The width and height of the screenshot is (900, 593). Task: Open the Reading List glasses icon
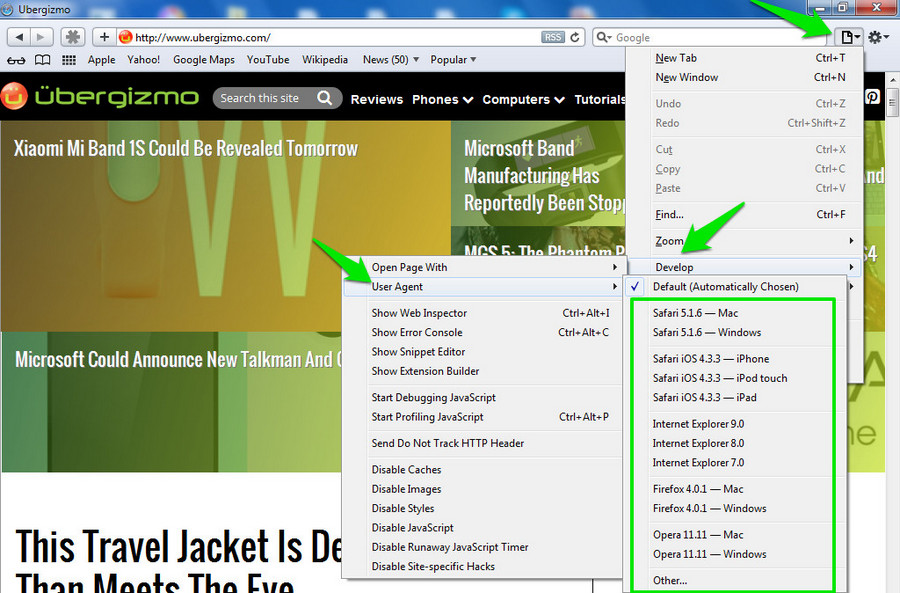click(16, 60)
